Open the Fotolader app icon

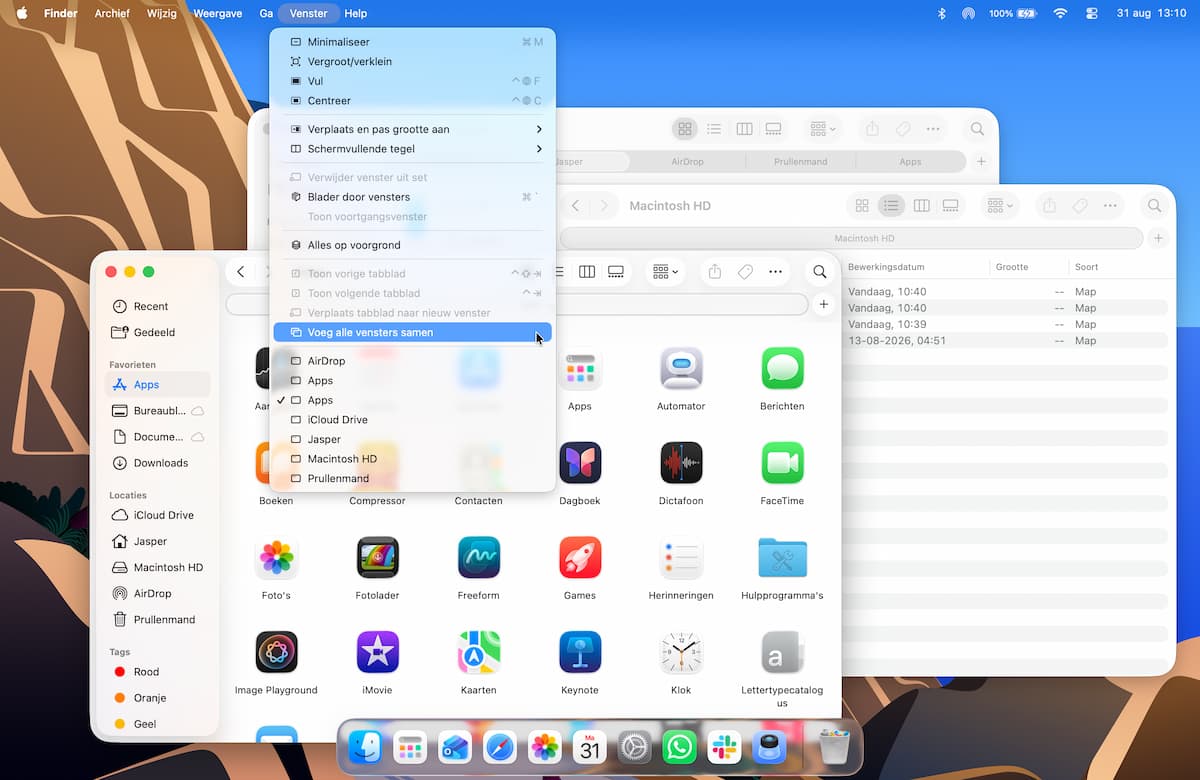pos(377,558)
